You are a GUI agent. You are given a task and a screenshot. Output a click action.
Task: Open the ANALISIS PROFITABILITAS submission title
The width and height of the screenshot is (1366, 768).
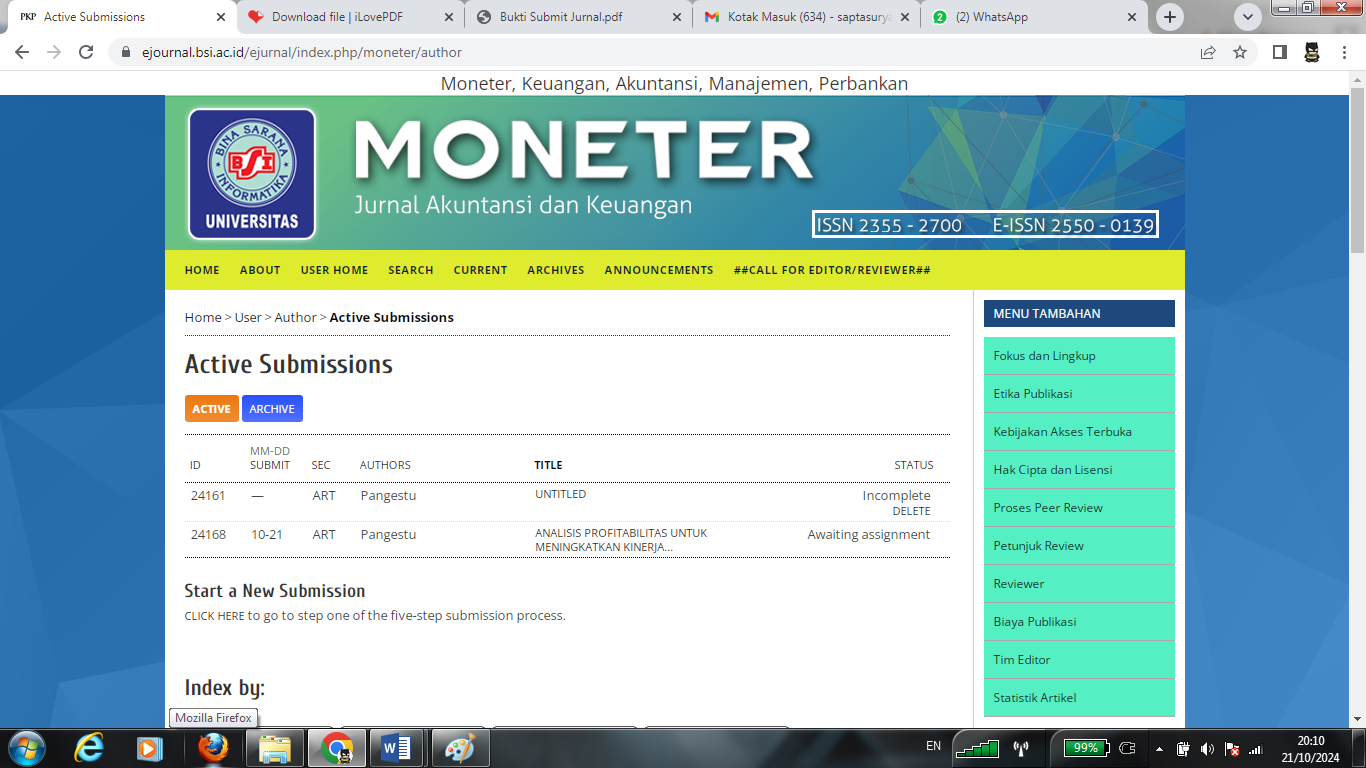click(x=621, y=540)
